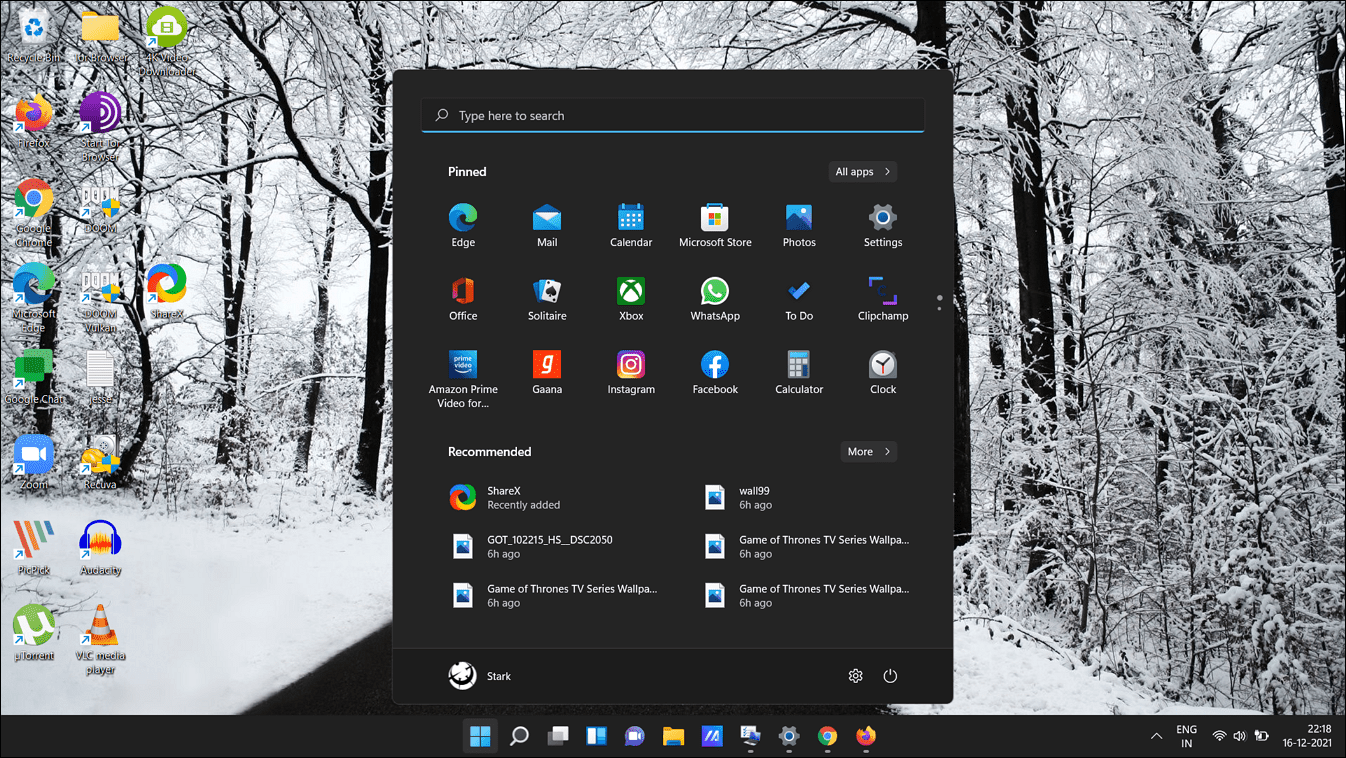
Task: Show hidden system tray icons
Action: (1157, 736)
